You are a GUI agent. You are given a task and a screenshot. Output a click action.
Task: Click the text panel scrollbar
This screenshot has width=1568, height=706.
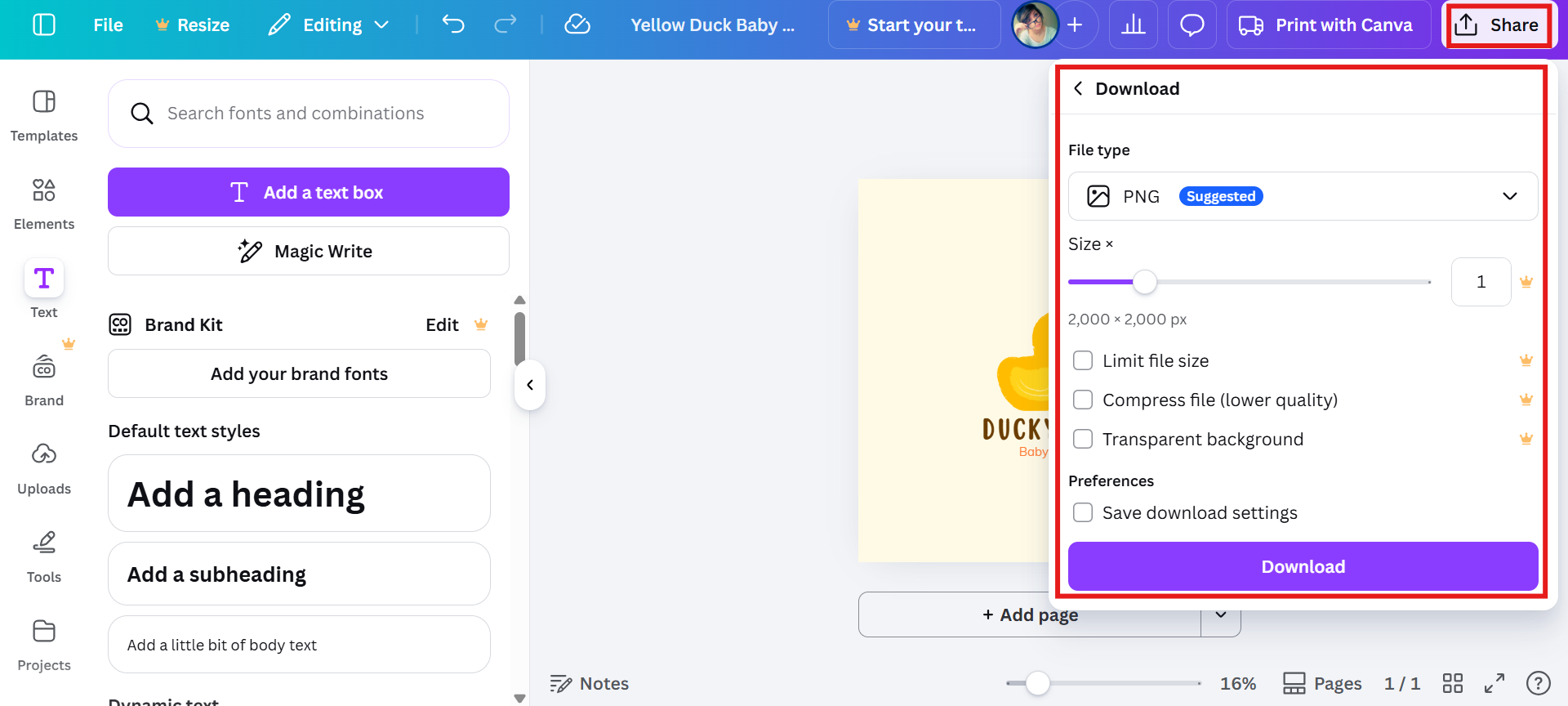pos(519,337)
